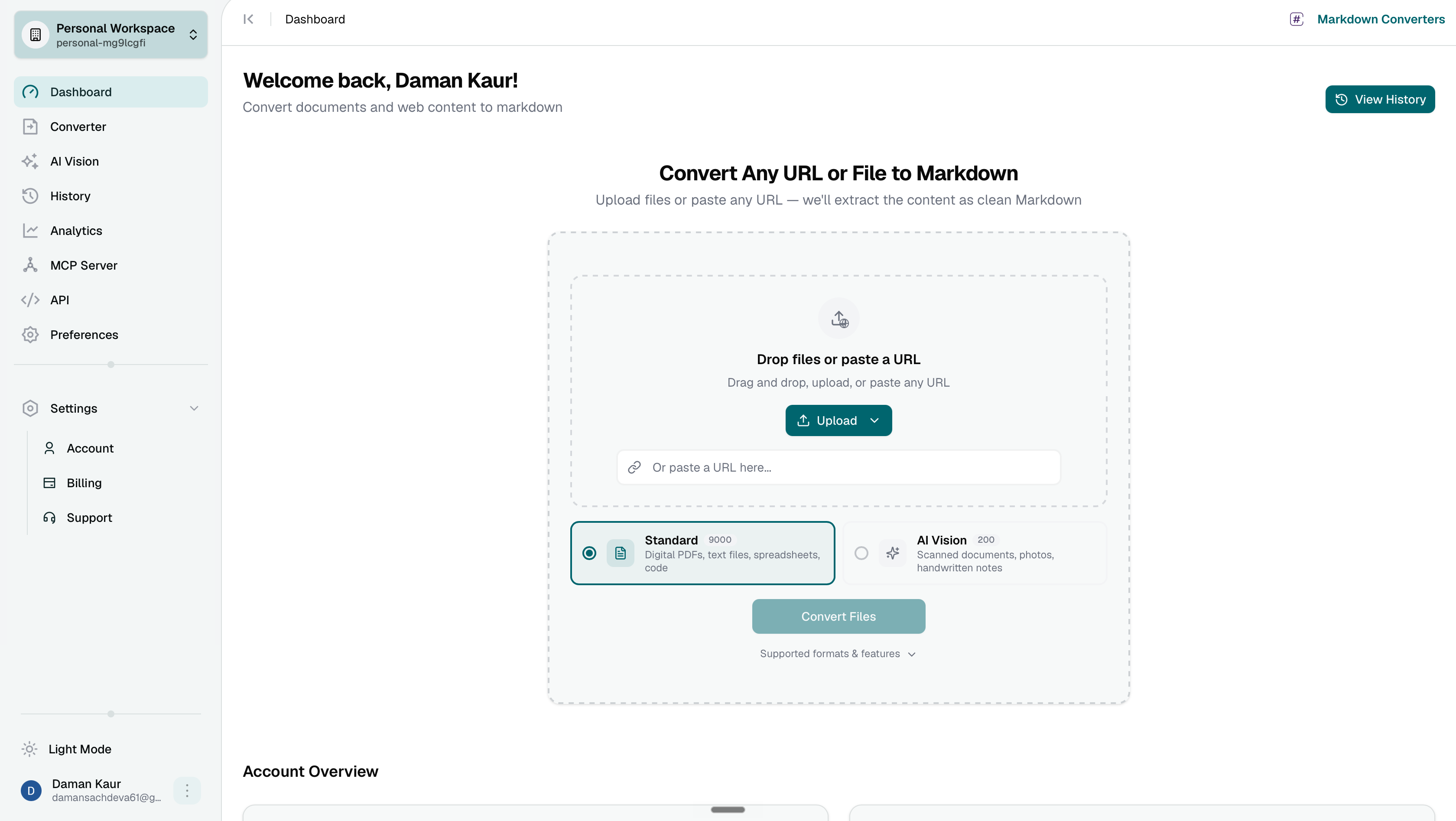Click into the paste a URL field
The image size is (1456, 821).
pos(838,467)
